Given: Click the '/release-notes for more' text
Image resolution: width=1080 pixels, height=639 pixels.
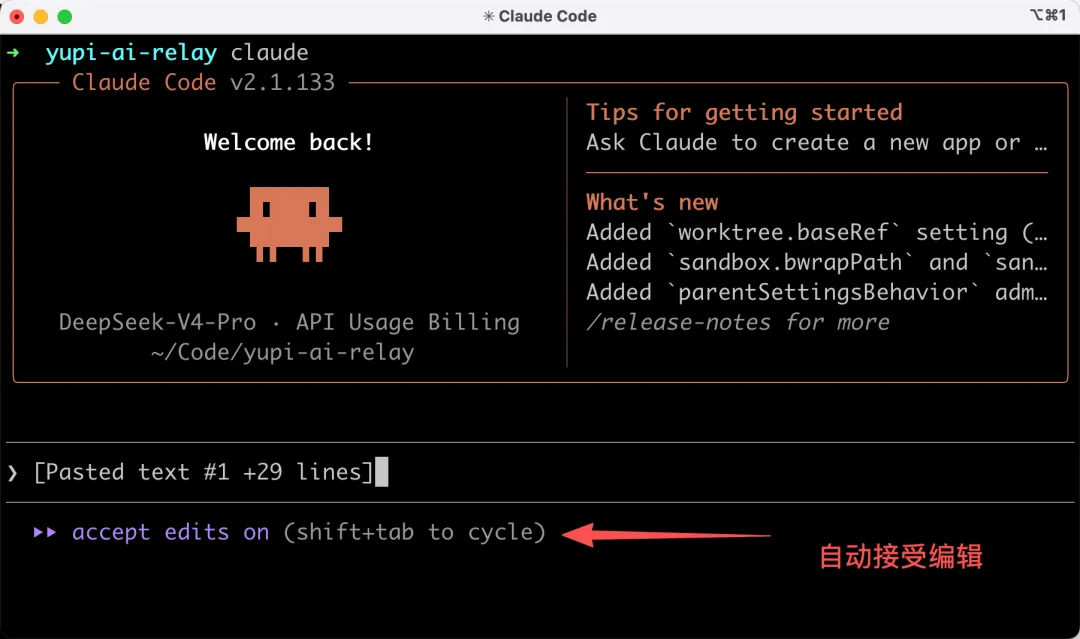Looking at the screenshot, I should pos(738,322).
